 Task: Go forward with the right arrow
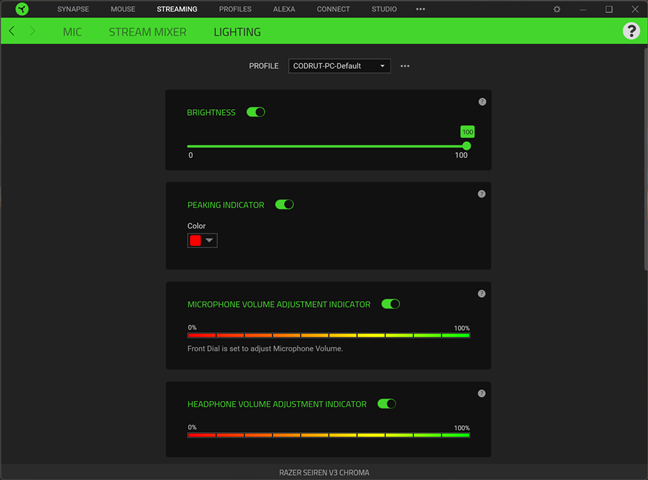click(33, 31)
